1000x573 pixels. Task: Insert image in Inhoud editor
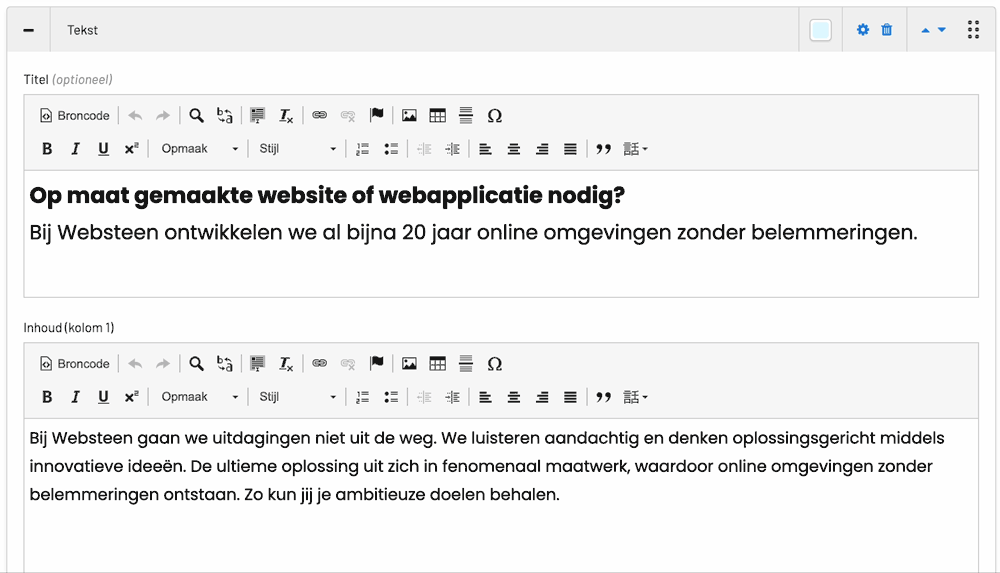(x=409, y=364)
